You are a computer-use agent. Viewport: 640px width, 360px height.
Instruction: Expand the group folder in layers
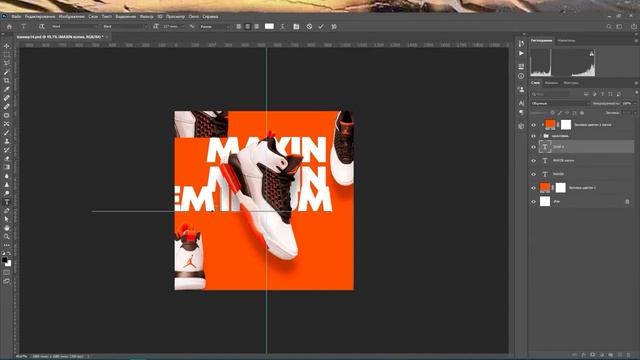[x=541, y=136]
